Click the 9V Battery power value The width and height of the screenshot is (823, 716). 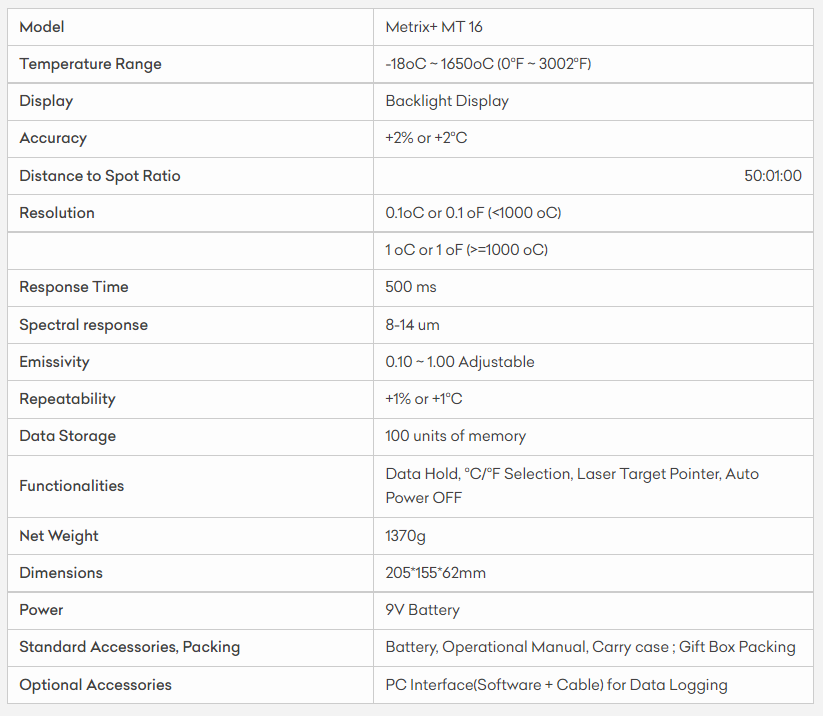tap(422, 610)
